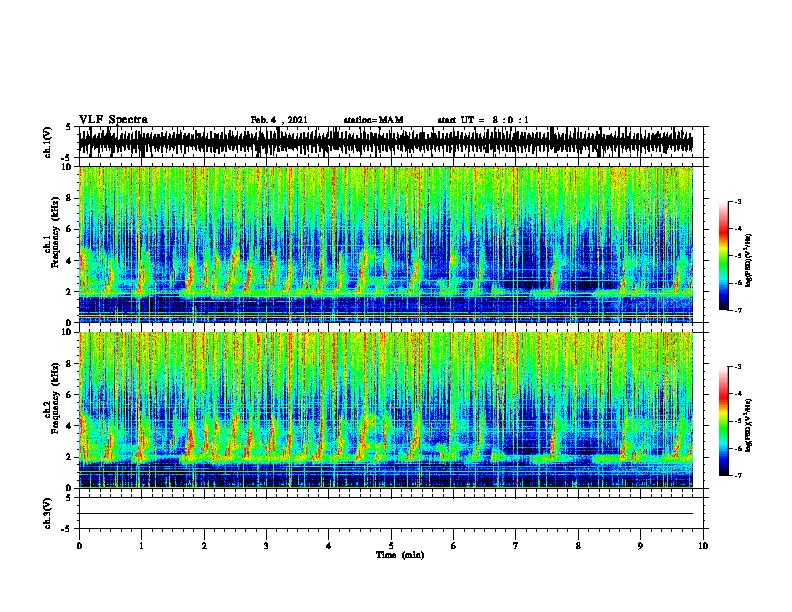Click the "station=MAM" header label
Image resolution: width=792 pixels, height=612 pixels.
373,120
